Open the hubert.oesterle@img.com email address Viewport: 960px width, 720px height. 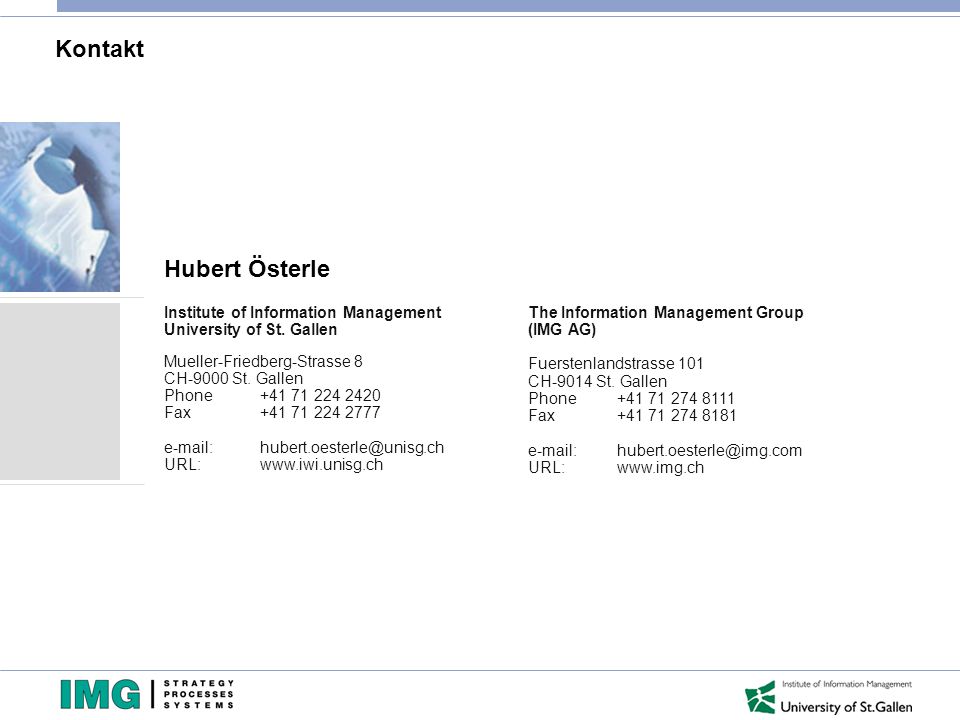pyautogui.click(x=710, y=451)
